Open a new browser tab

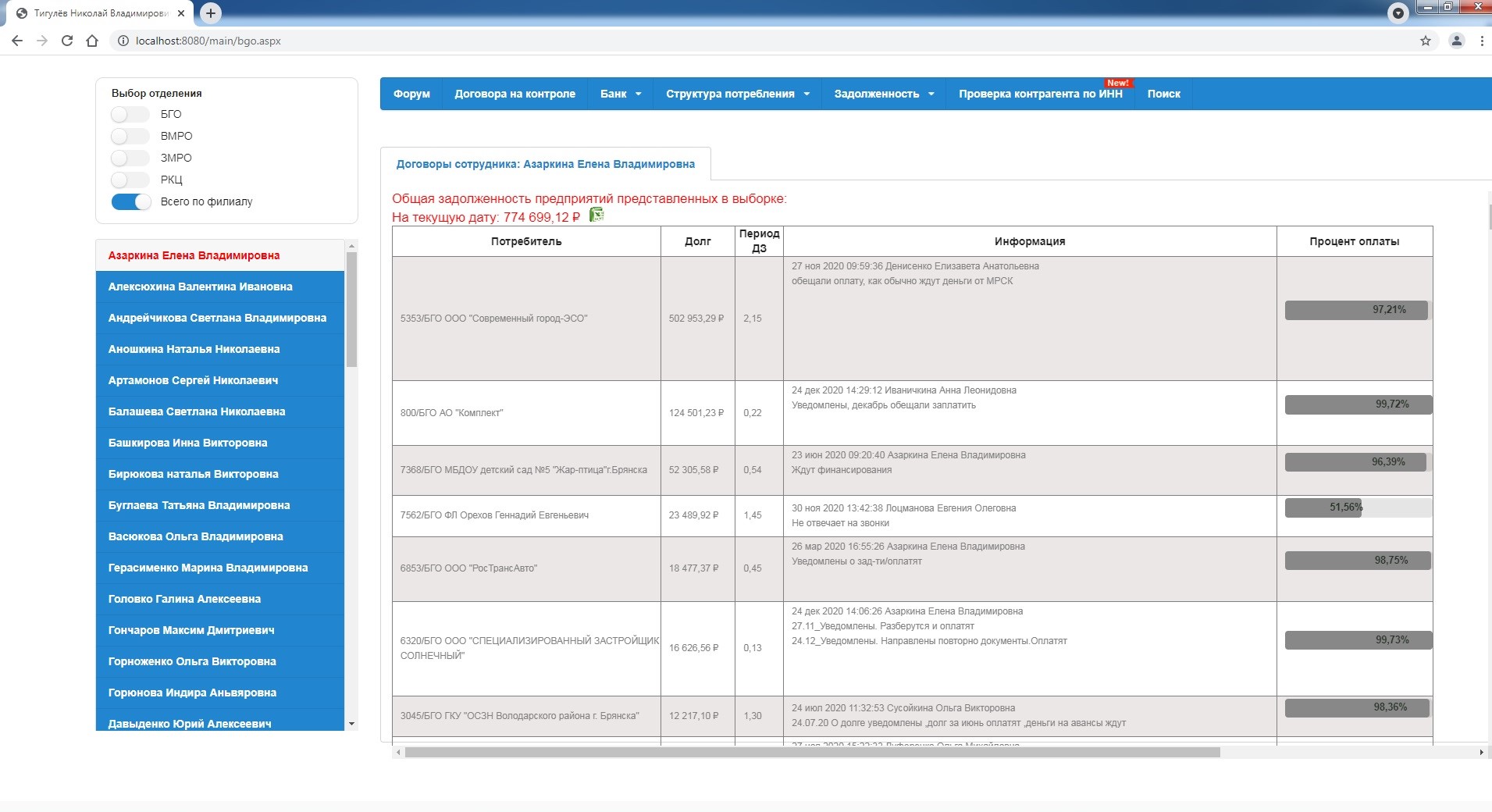210,13
